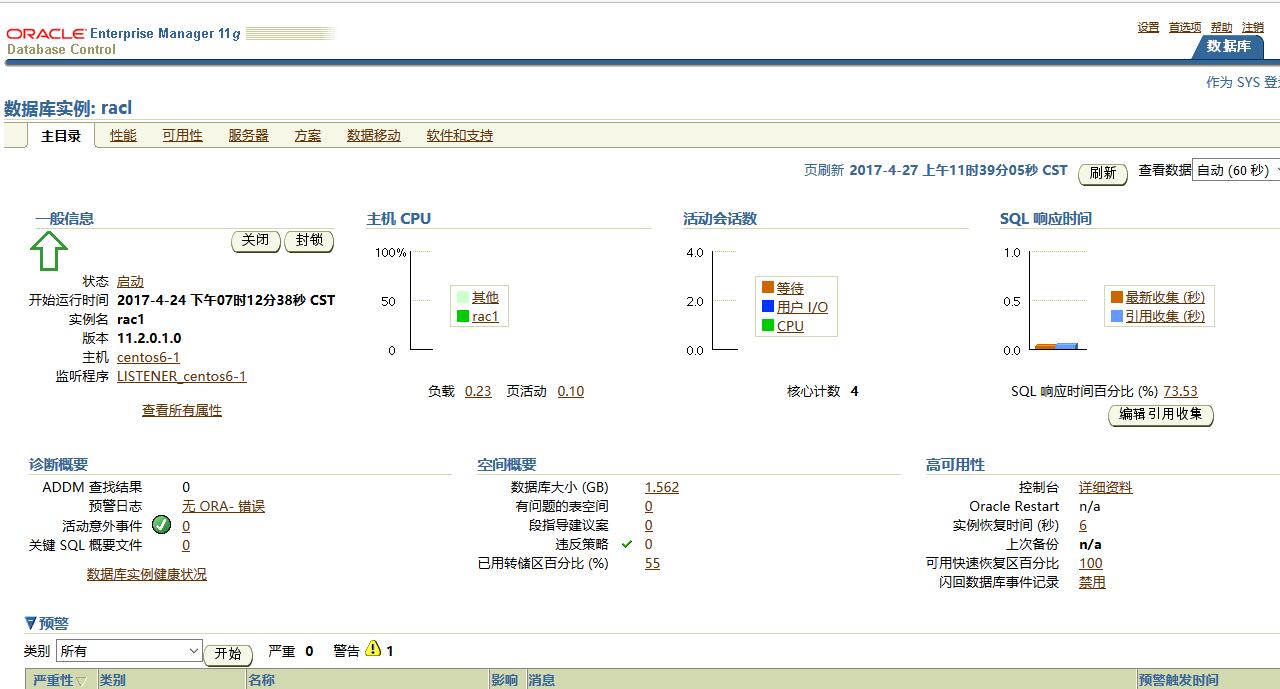This screenshot has height=689, width=1280.
Task: Go to the 数据移动 tab
Action: 374,135
